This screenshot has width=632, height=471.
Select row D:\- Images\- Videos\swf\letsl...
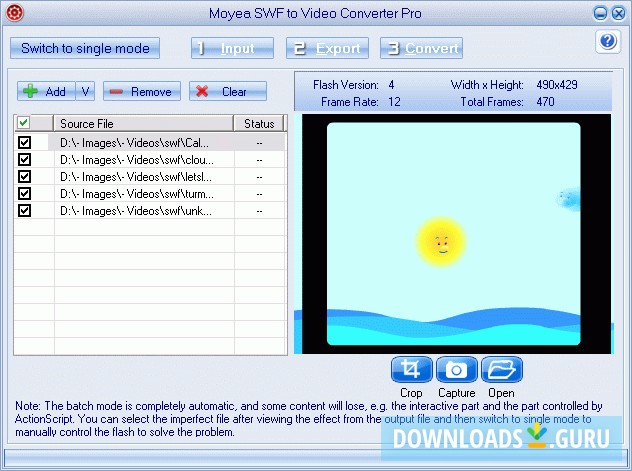pyautogui.click(x=150, y=176)
